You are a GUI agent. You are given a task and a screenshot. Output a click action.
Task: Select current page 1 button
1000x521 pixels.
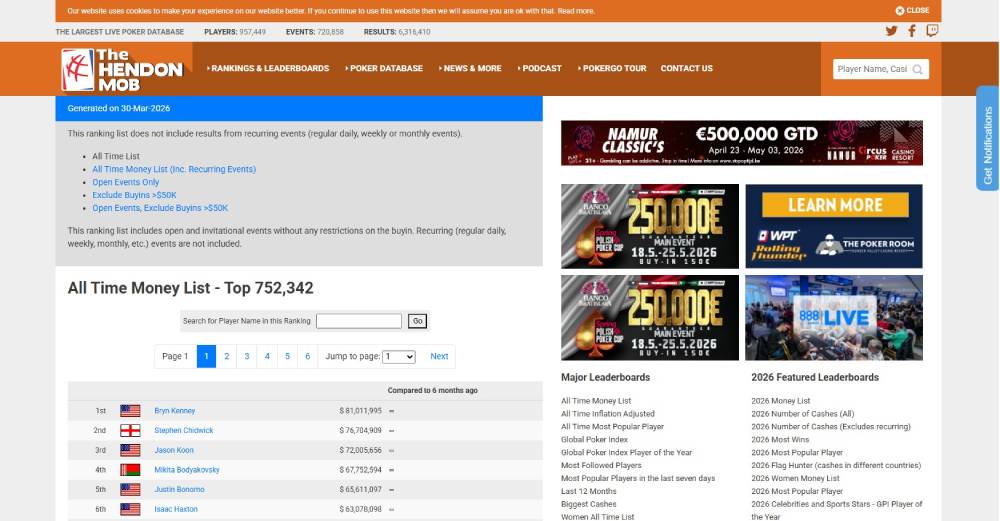pos(207,356)
